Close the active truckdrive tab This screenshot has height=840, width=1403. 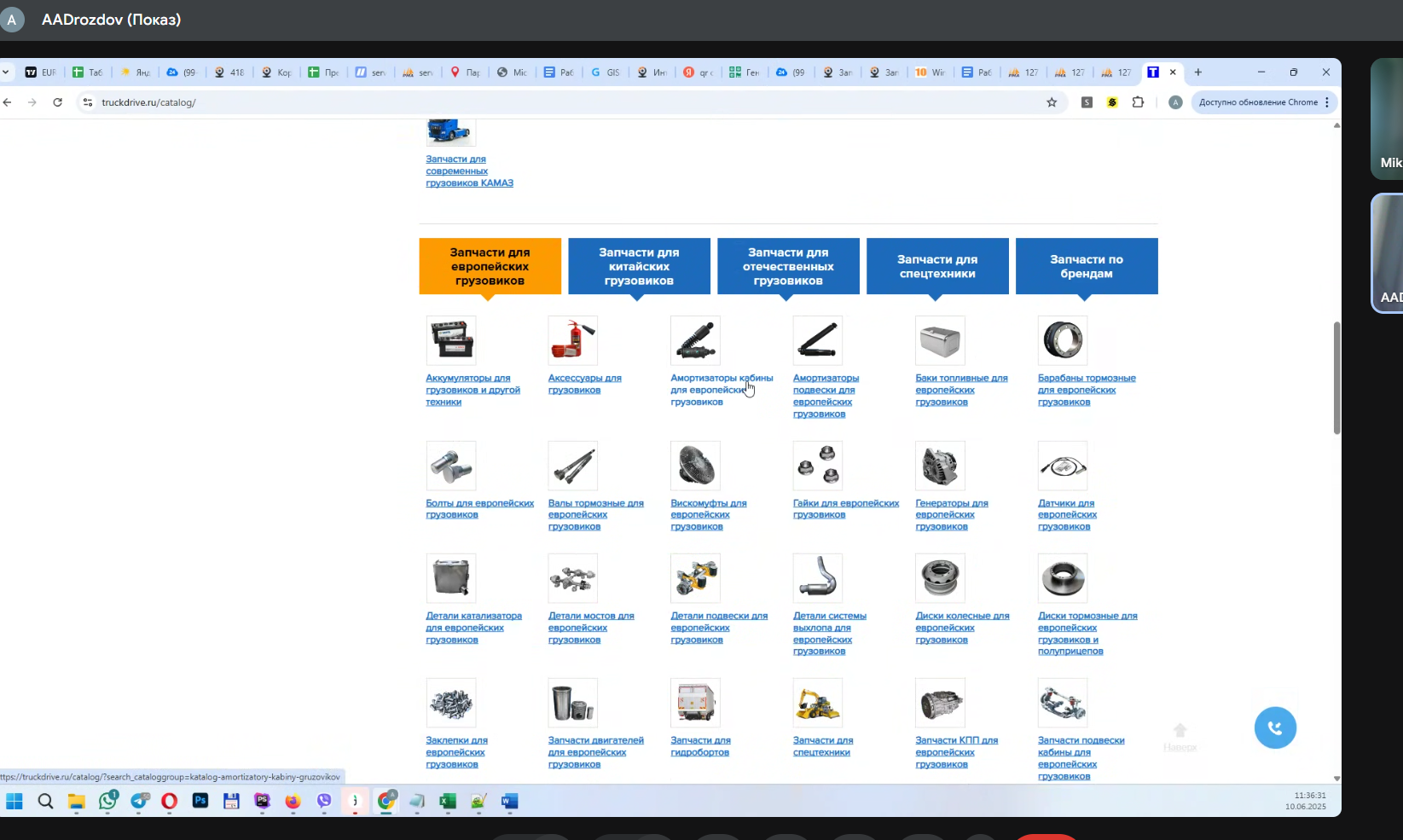click(x=1173, y=72)
